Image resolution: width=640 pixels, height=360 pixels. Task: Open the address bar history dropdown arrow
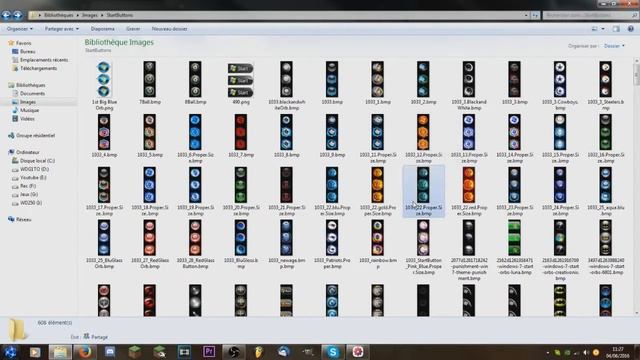(x=526, y=15)
